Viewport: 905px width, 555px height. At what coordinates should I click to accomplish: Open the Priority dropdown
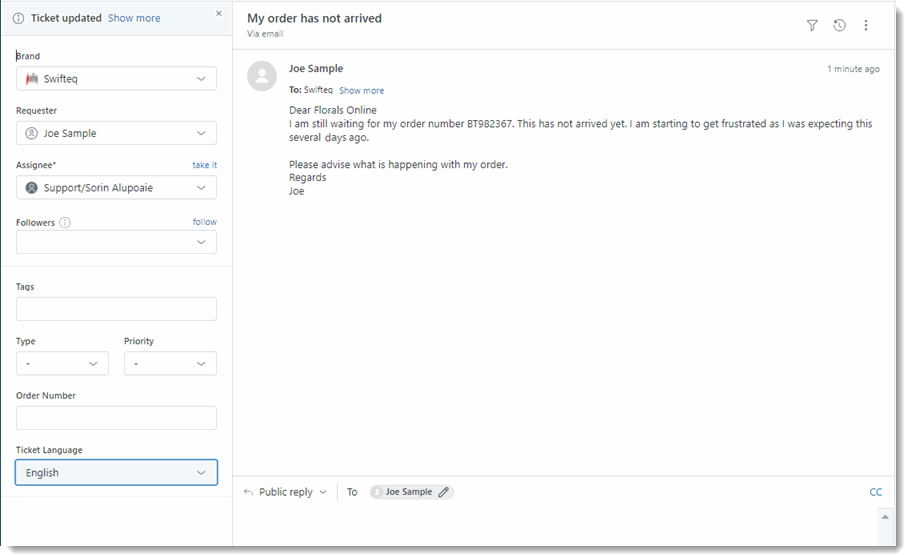(170, 363)
